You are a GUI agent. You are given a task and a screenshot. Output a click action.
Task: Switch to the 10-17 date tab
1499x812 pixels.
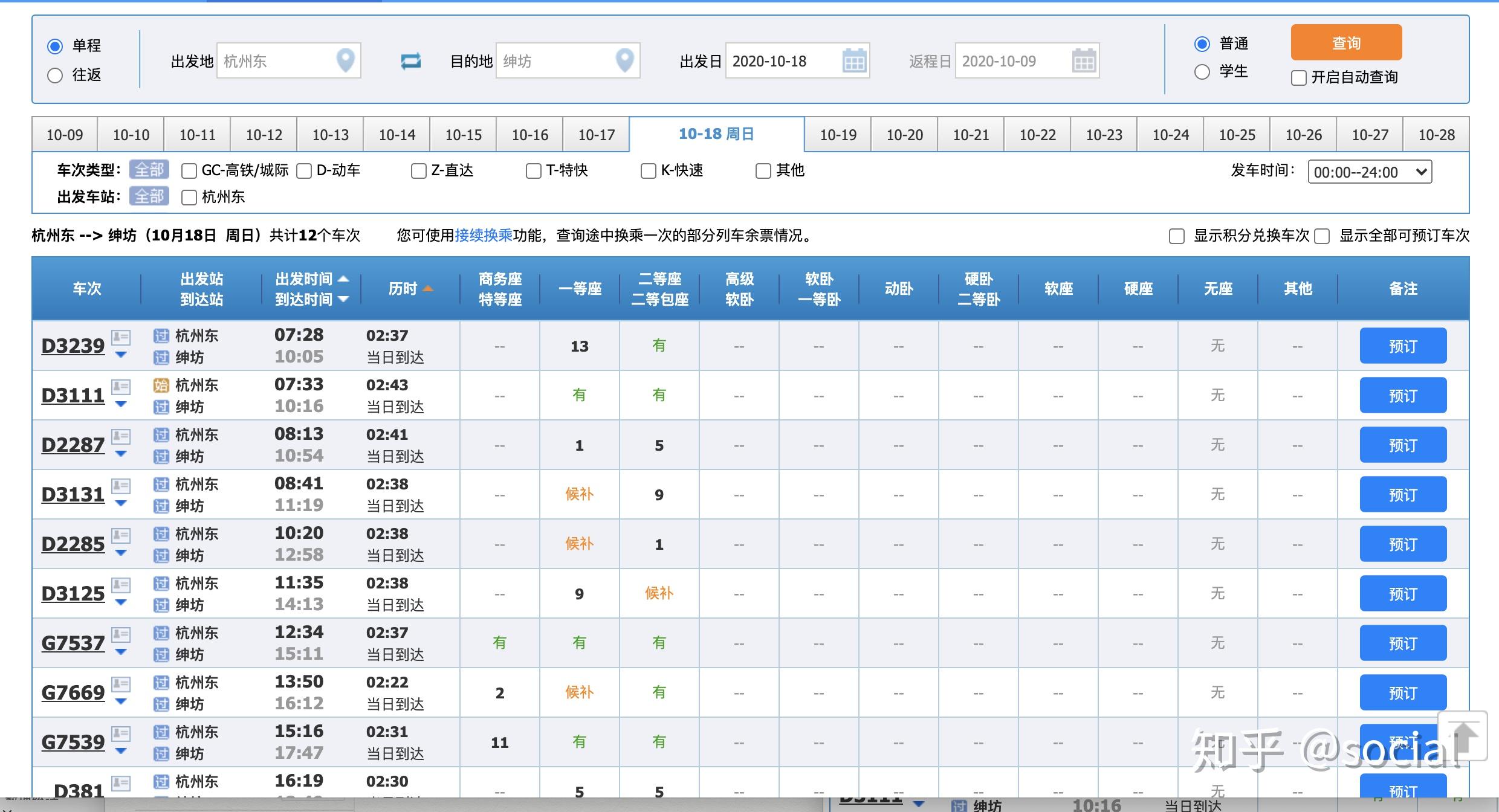tap(596, 135)
